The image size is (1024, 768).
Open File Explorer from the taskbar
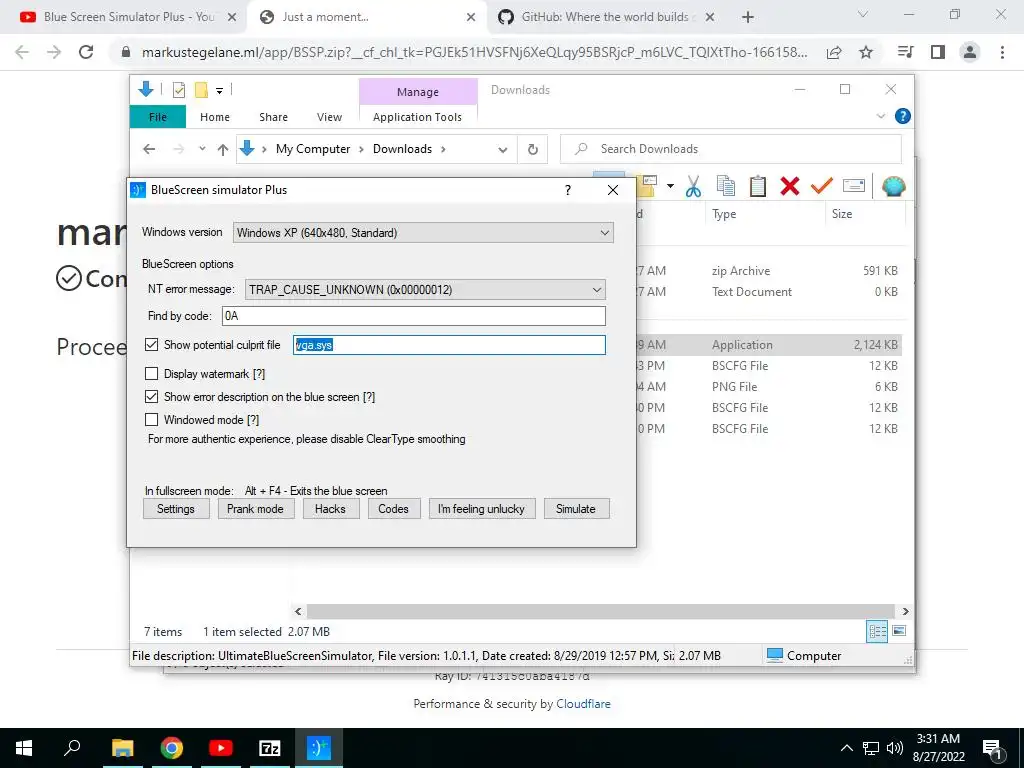tap(122, 748)
